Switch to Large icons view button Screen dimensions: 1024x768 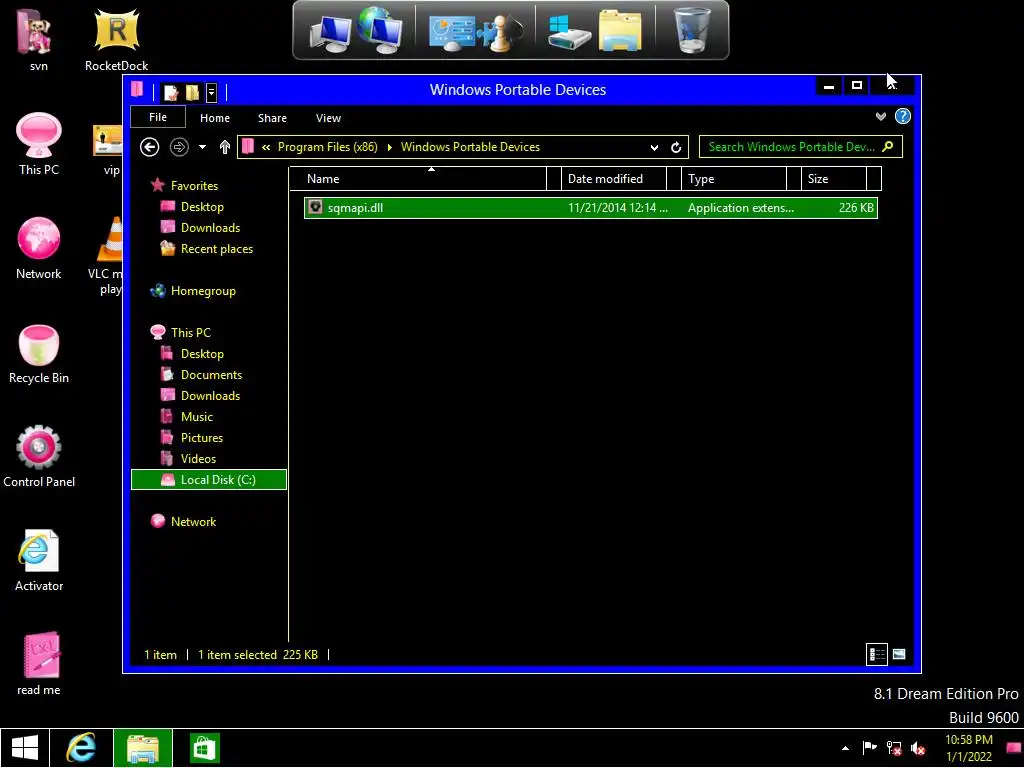899,654
